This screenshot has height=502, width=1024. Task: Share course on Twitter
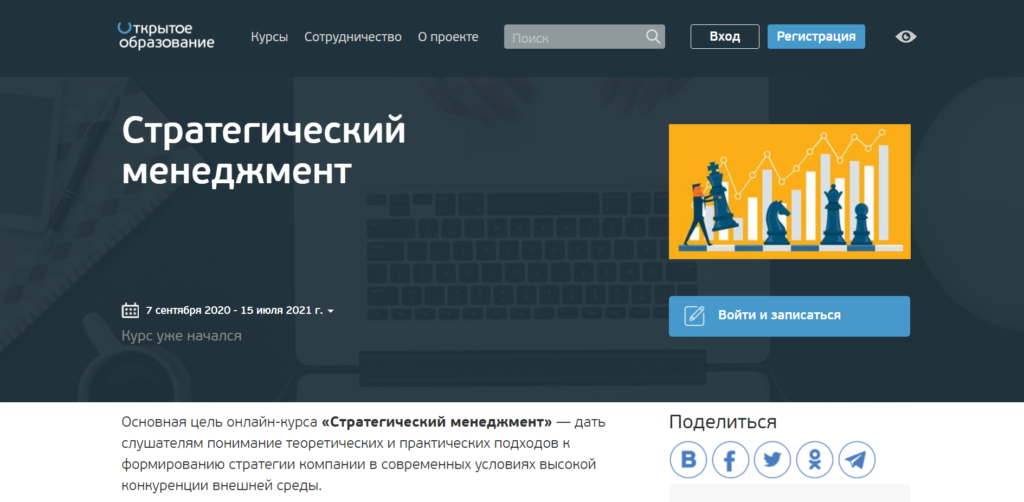coord(772,460)
